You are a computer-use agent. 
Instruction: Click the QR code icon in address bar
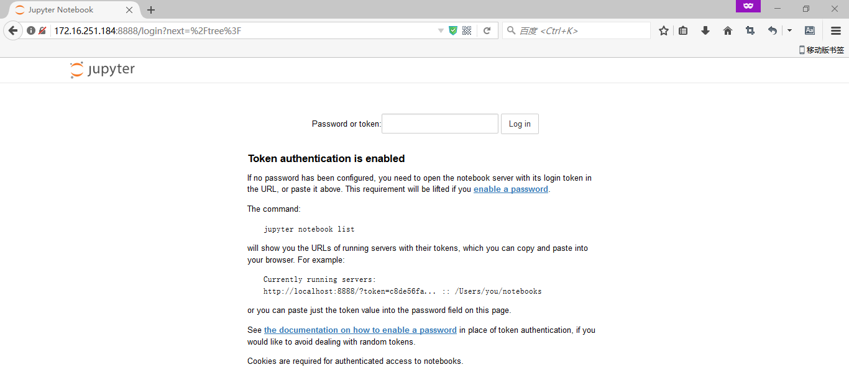tap(467, 31)
